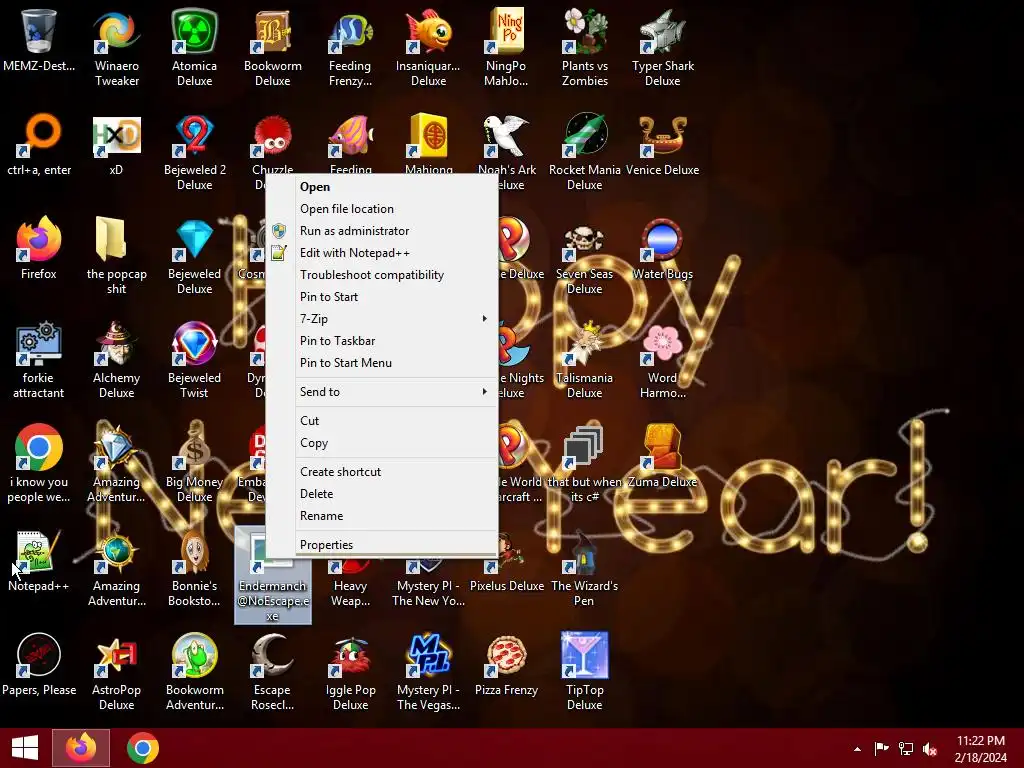Viewport: 1024px width, 768px height.
Task: Show hidden tray icons arrow
Action: [x=857, y=749]
